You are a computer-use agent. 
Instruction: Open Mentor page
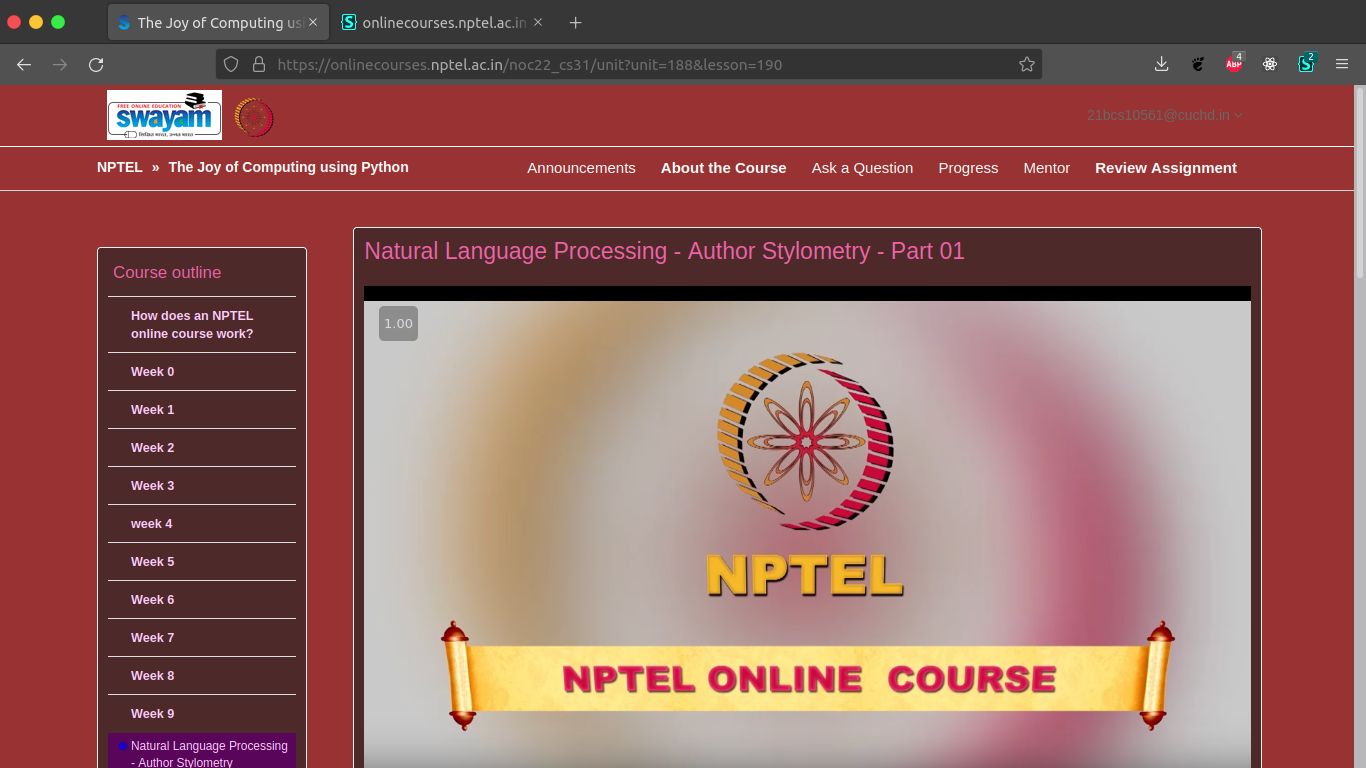1046,168
